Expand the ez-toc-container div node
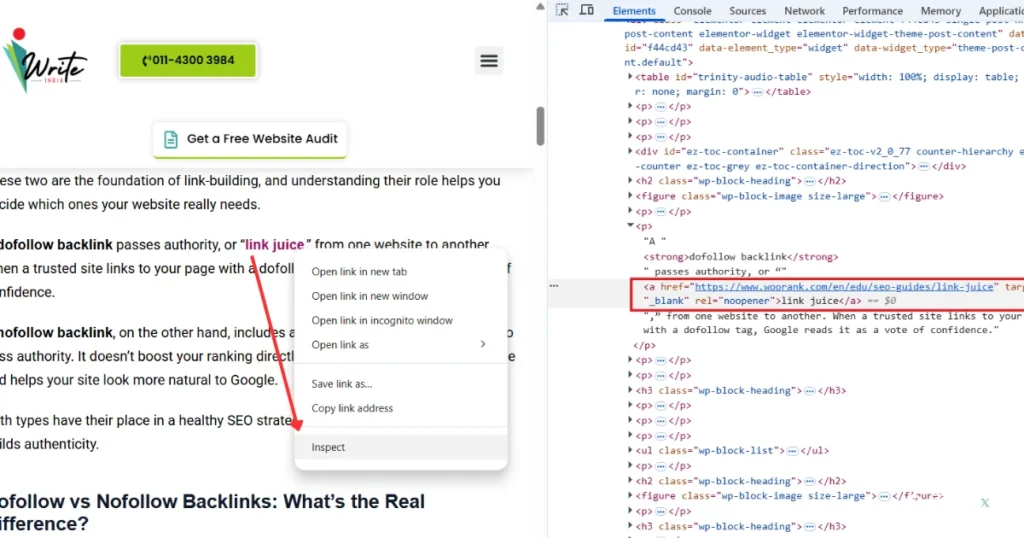 (630, 151)
